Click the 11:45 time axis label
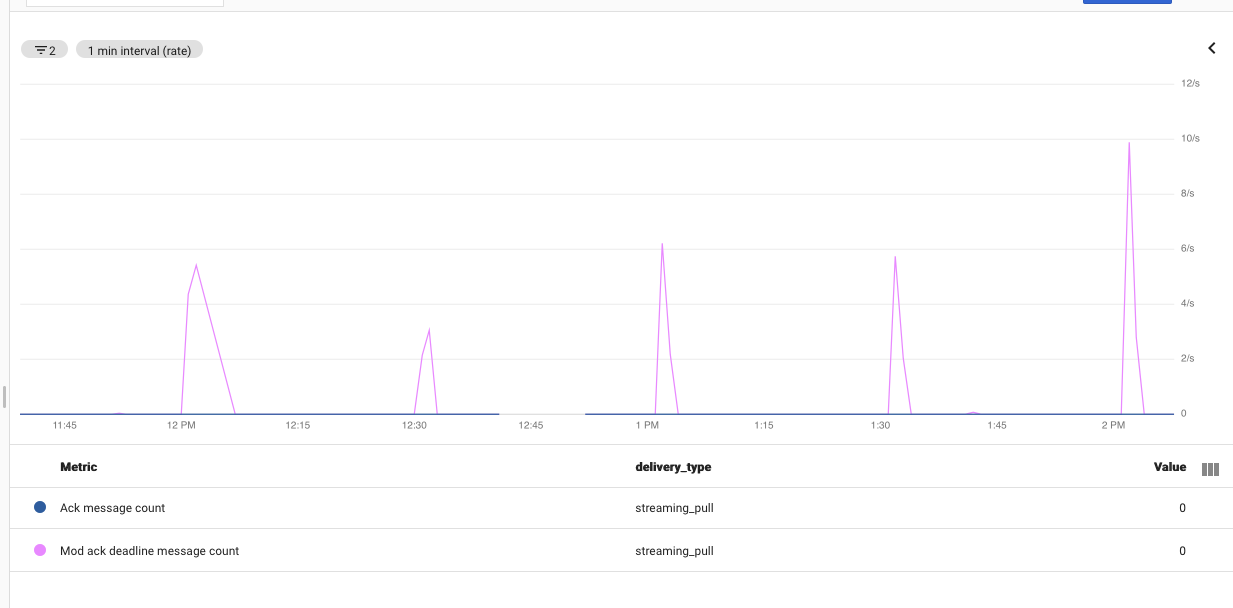 tap(64, 425)
